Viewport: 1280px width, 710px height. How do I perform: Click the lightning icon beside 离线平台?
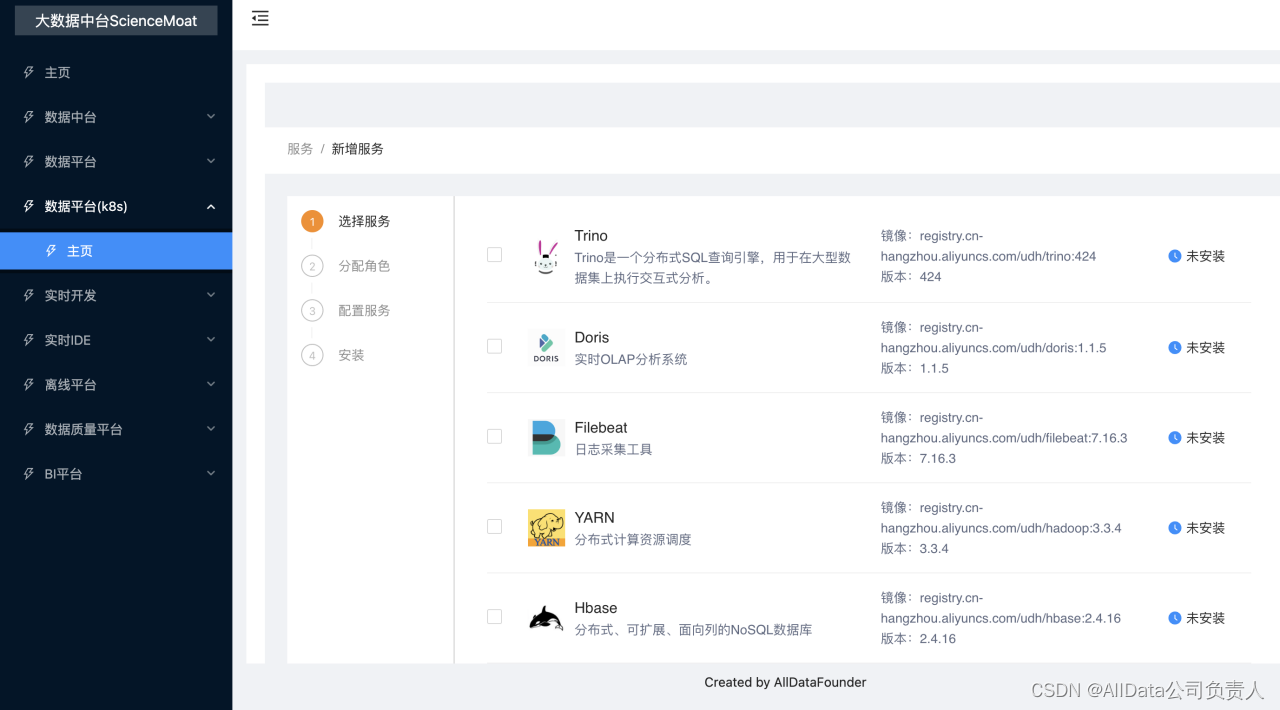click(x=29, y=384)
